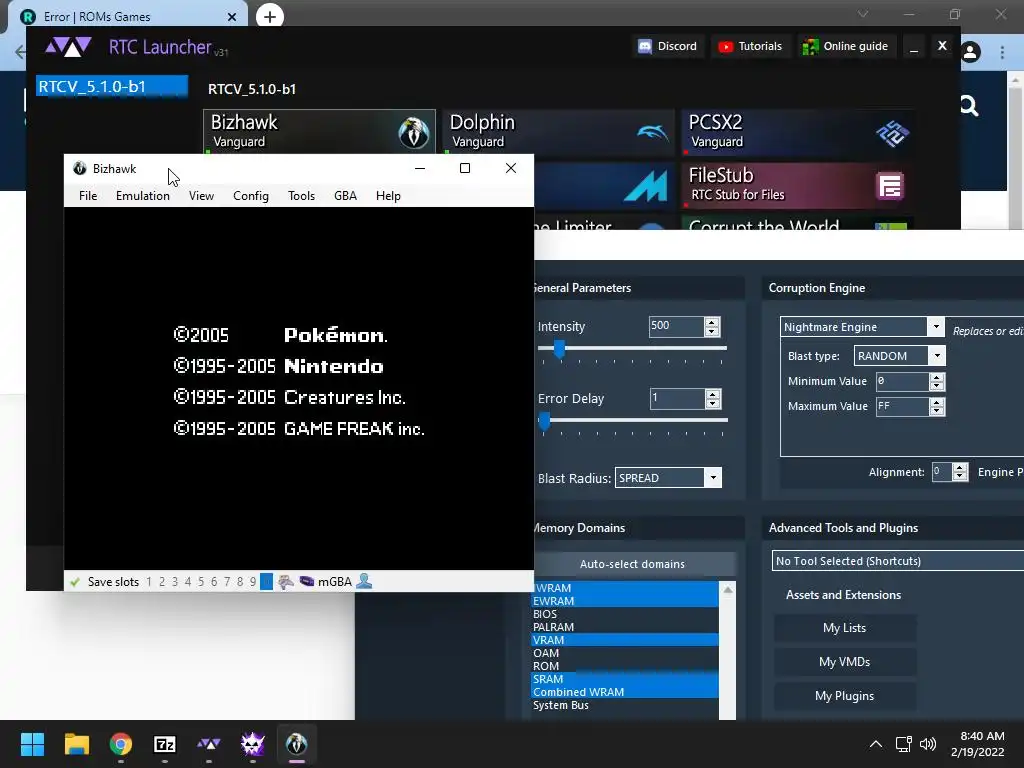Open Blast type dropdown
Image resolution: width=1024 pixels, height=768 pixels.
point(937,356)
